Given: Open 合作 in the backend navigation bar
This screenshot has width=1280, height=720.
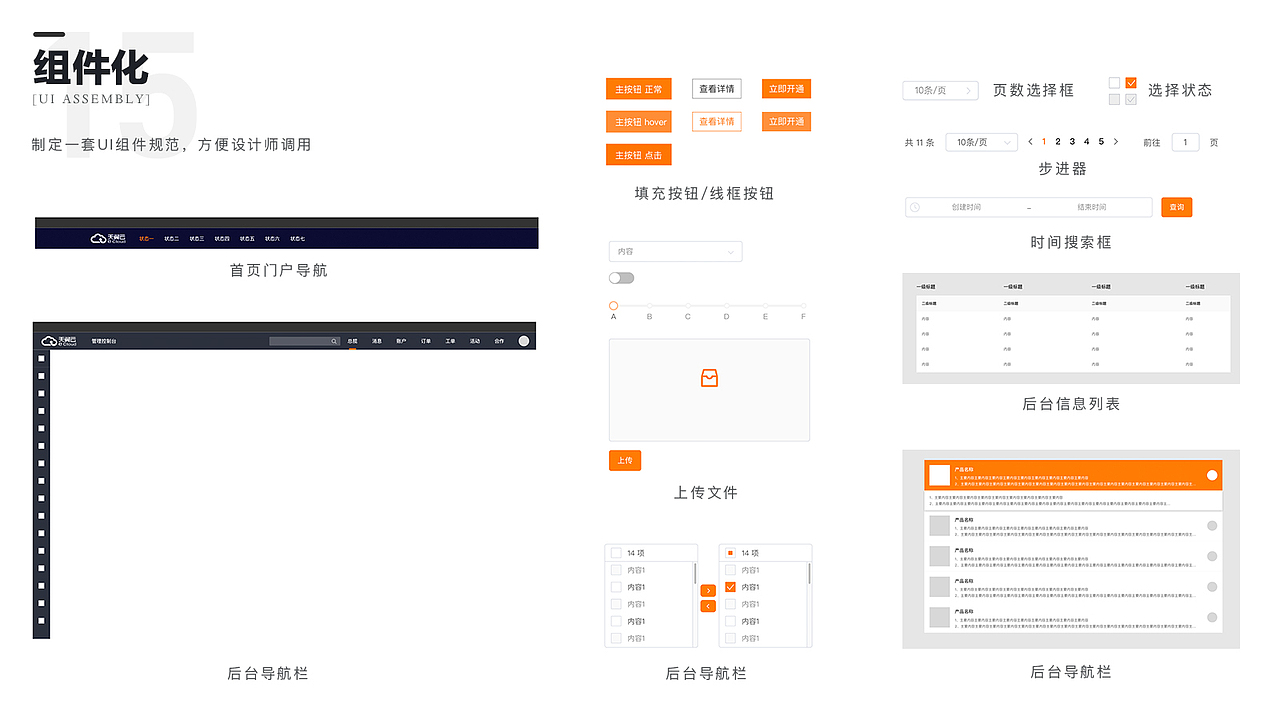Looking at the screenshot, I should tap(499, 341).
